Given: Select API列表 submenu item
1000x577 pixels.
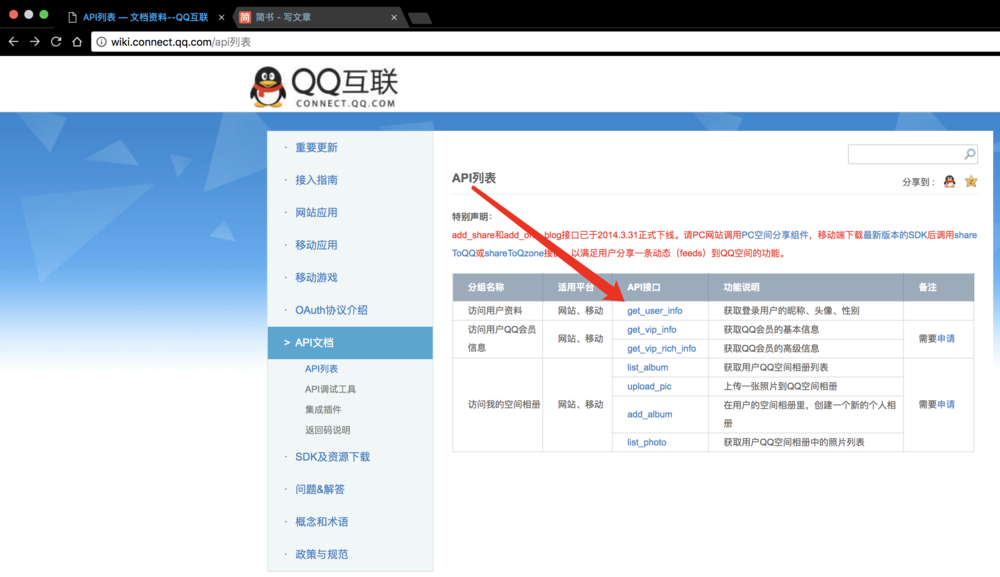Looking at the screenshot, I should (x=321, y=369).
